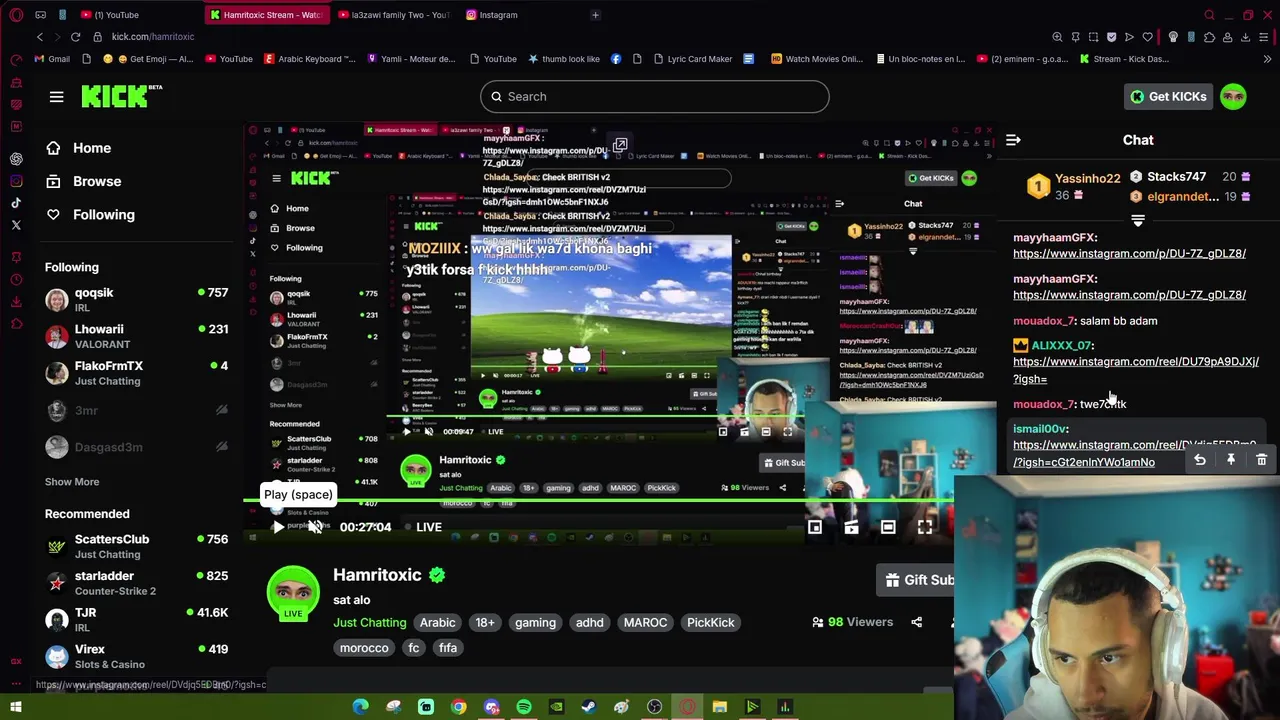Open the Stream - Kick Dashboard bookmark
The height and width of the screenshot is (720, 1280).
click(1123, 59)
